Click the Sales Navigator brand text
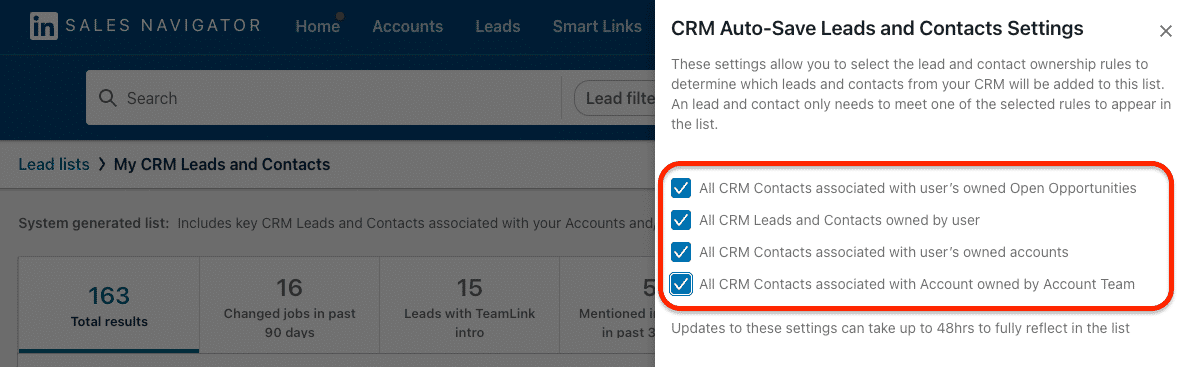 [x=163, y=26]
